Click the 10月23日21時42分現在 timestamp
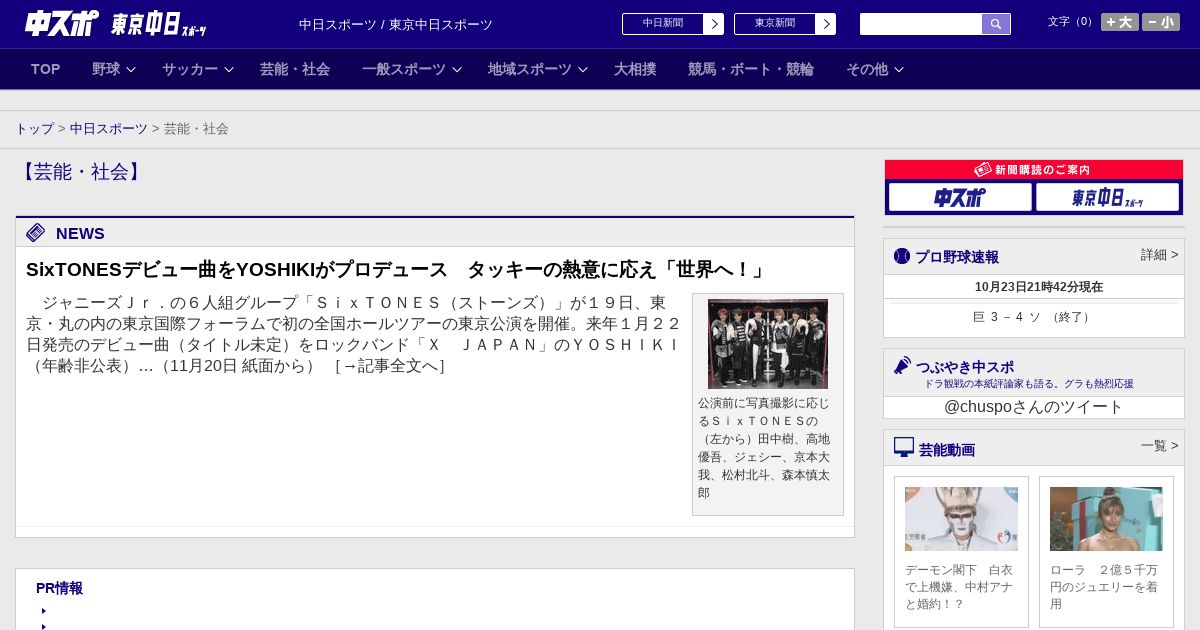Screen dimensions: 1200x630 [x=1039, y=287]
